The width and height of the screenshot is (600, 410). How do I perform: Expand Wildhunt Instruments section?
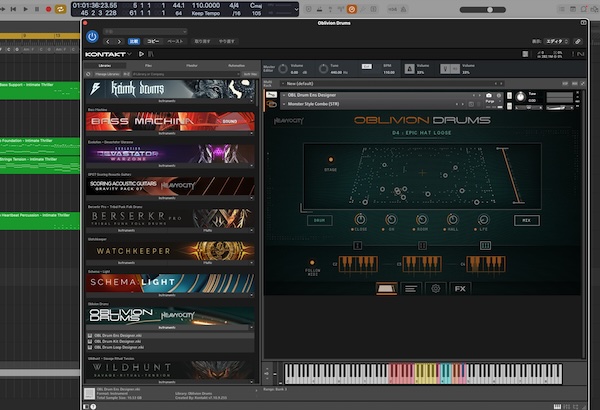point(167,382)
